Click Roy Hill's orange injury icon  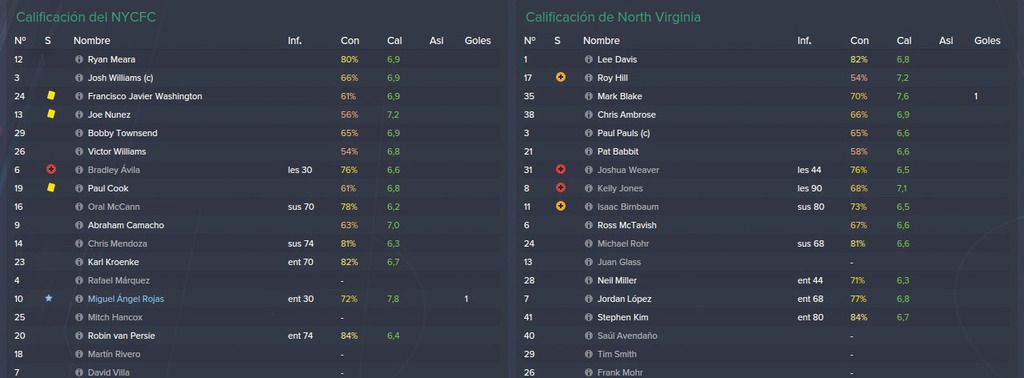point(560,78)
